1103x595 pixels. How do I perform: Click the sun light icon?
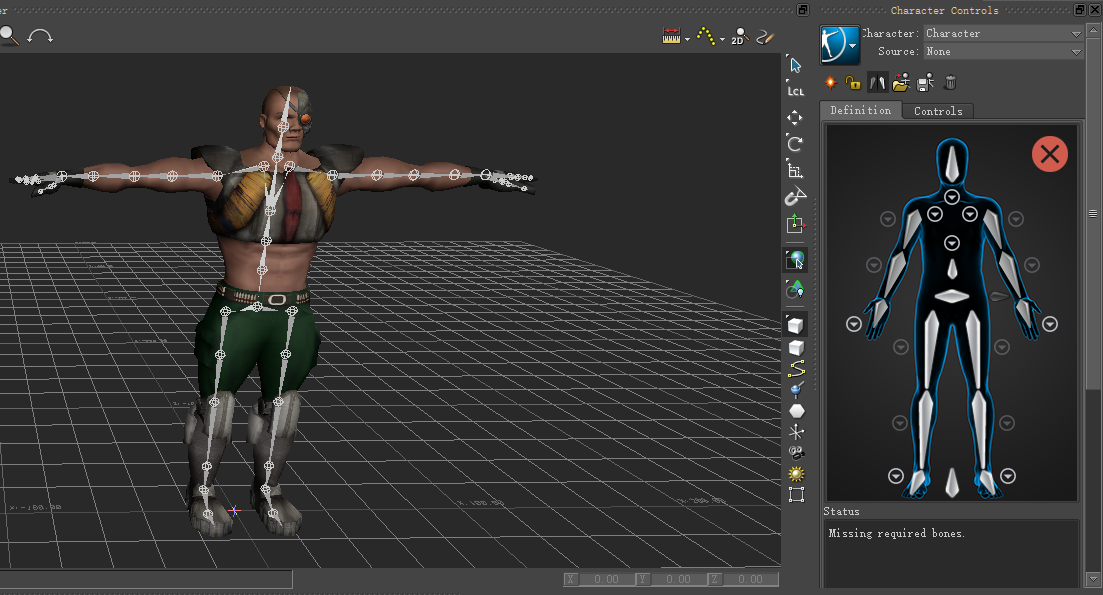[x=796, y=473]
